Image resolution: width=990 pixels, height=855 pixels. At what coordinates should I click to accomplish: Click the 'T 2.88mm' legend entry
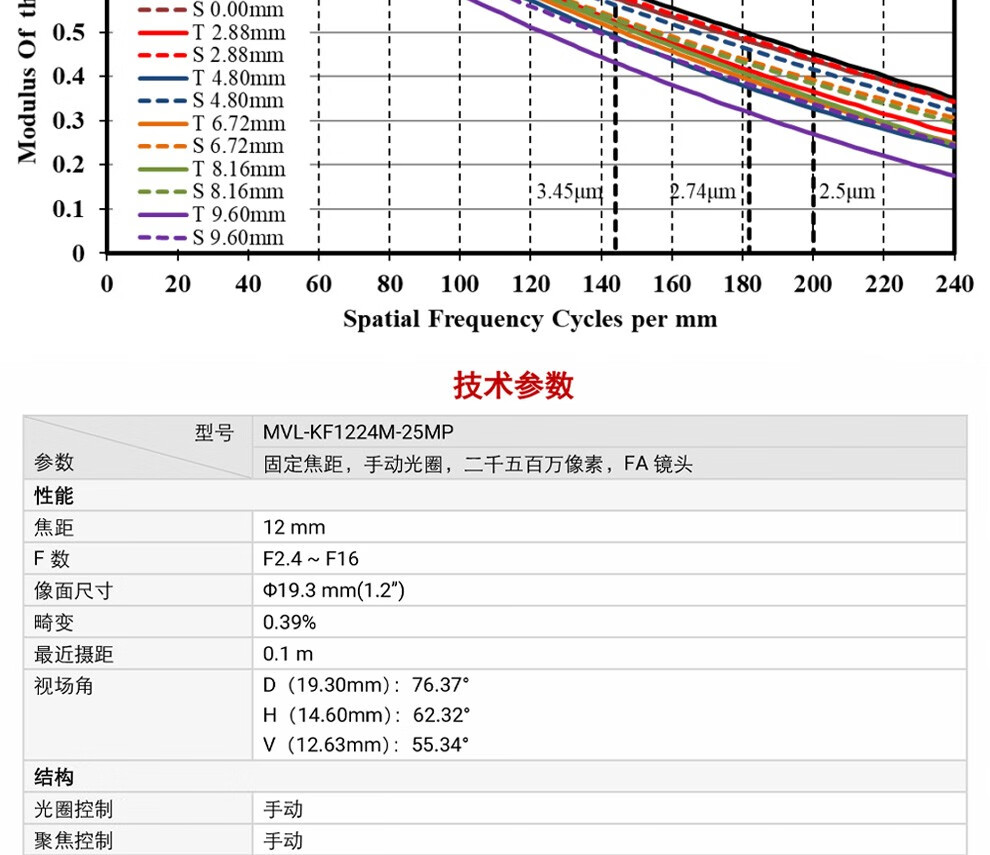pyautogui.click(x=212, y=32)
